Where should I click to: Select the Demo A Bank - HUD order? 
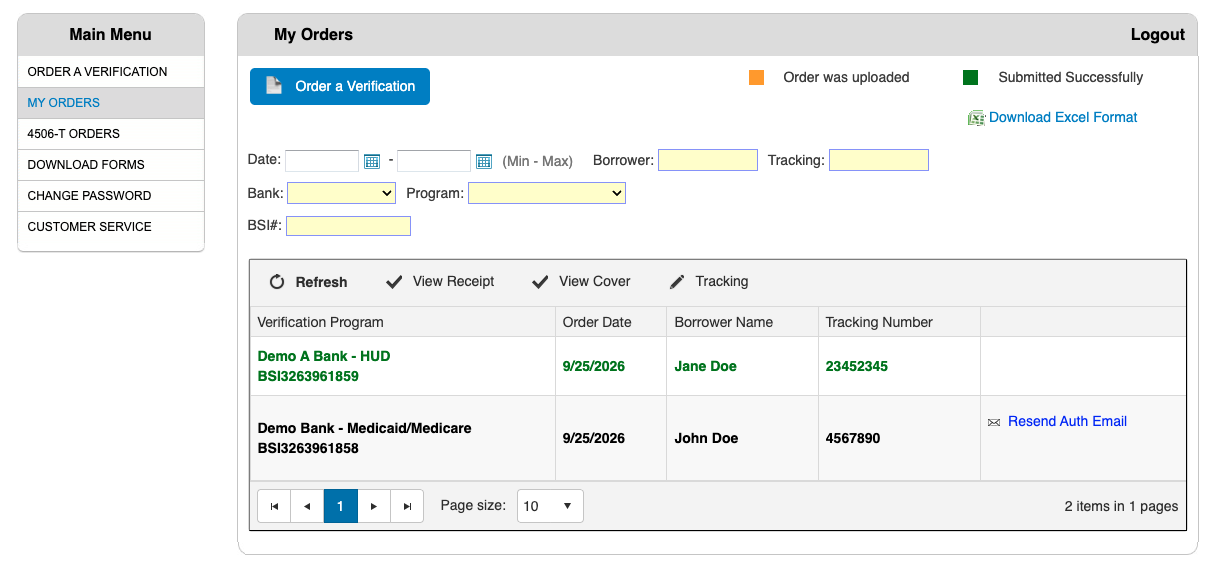(718, 366)
